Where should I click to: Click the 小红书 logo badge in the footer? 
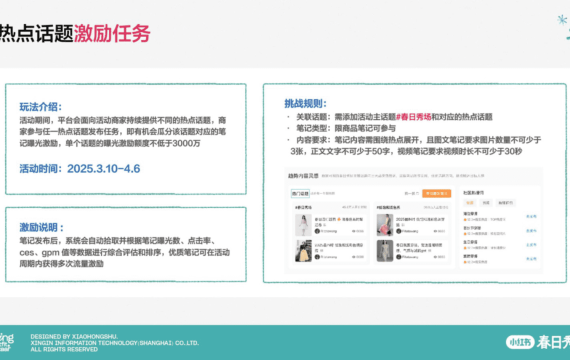tap(520, 342)
